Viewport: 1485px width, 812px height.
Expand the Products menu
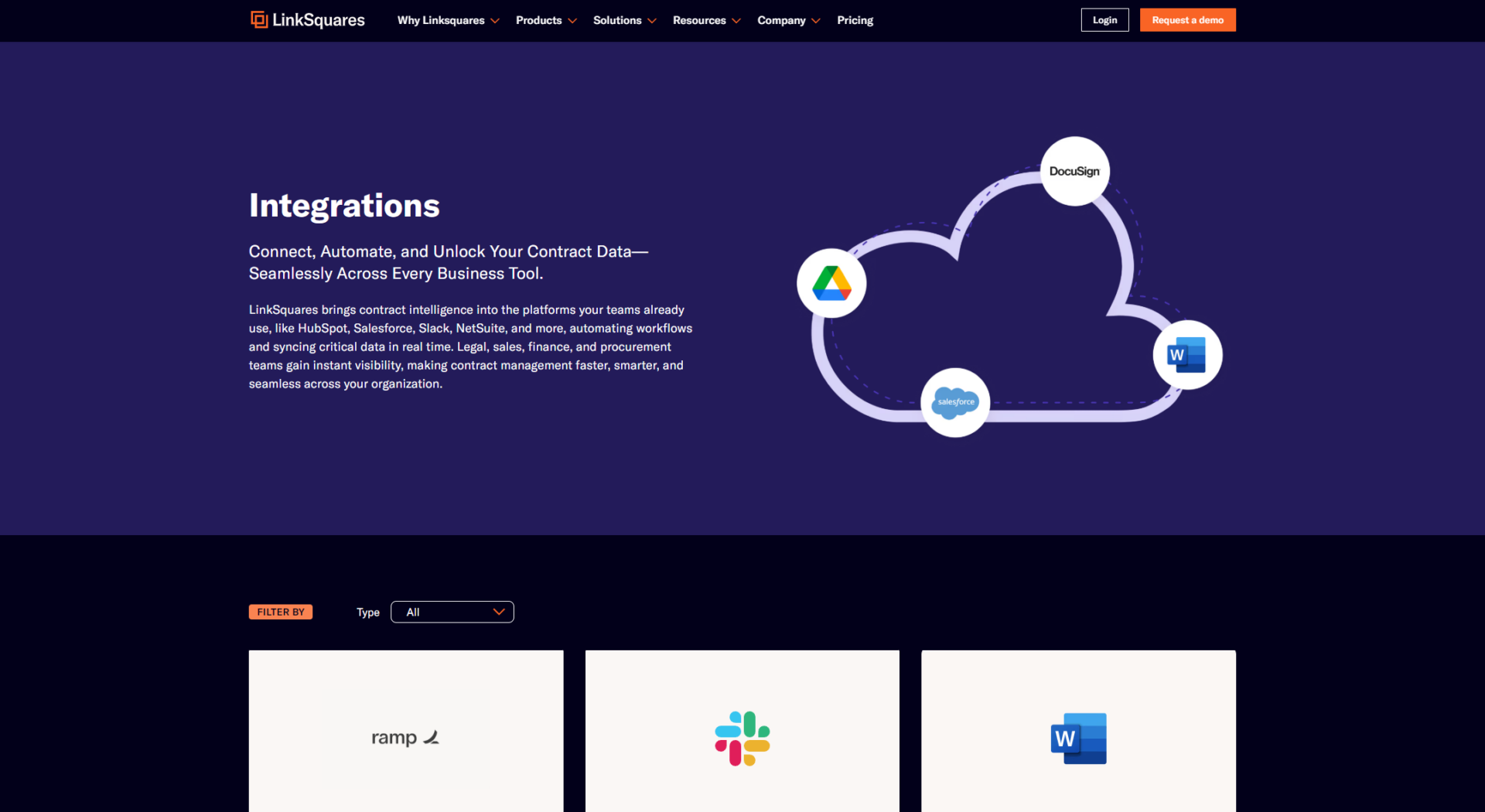click(546, 20)
